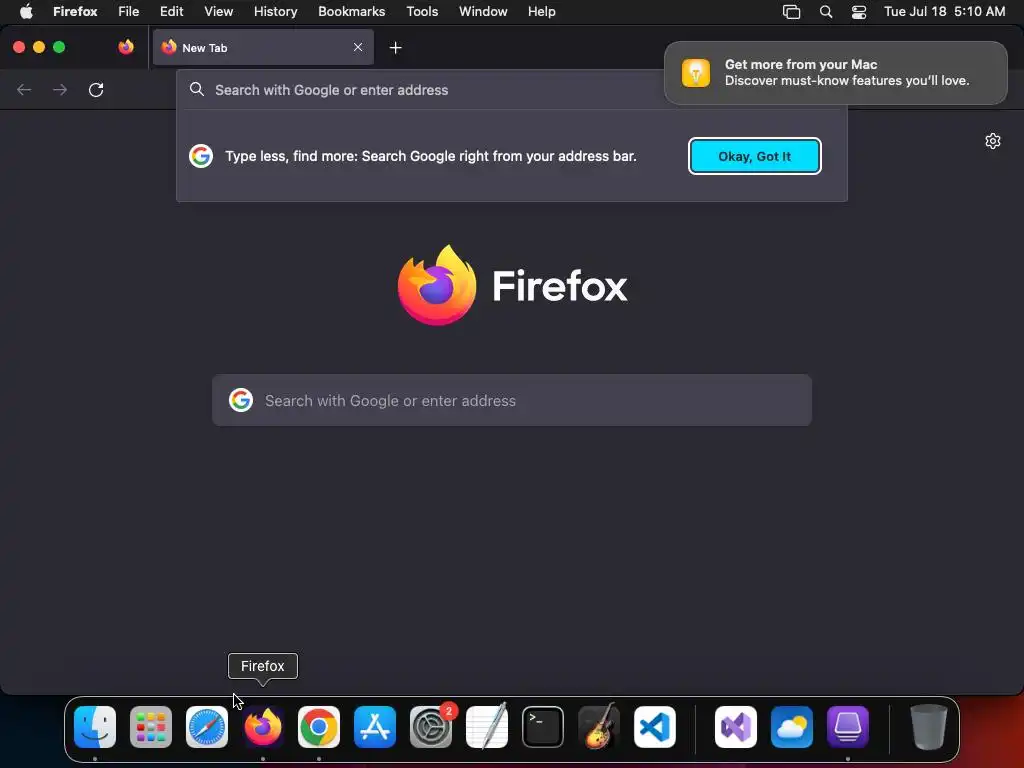Click the yellow Tips lightbulb icon
This screenshot has width=1024, height=768.
point(696,72)
